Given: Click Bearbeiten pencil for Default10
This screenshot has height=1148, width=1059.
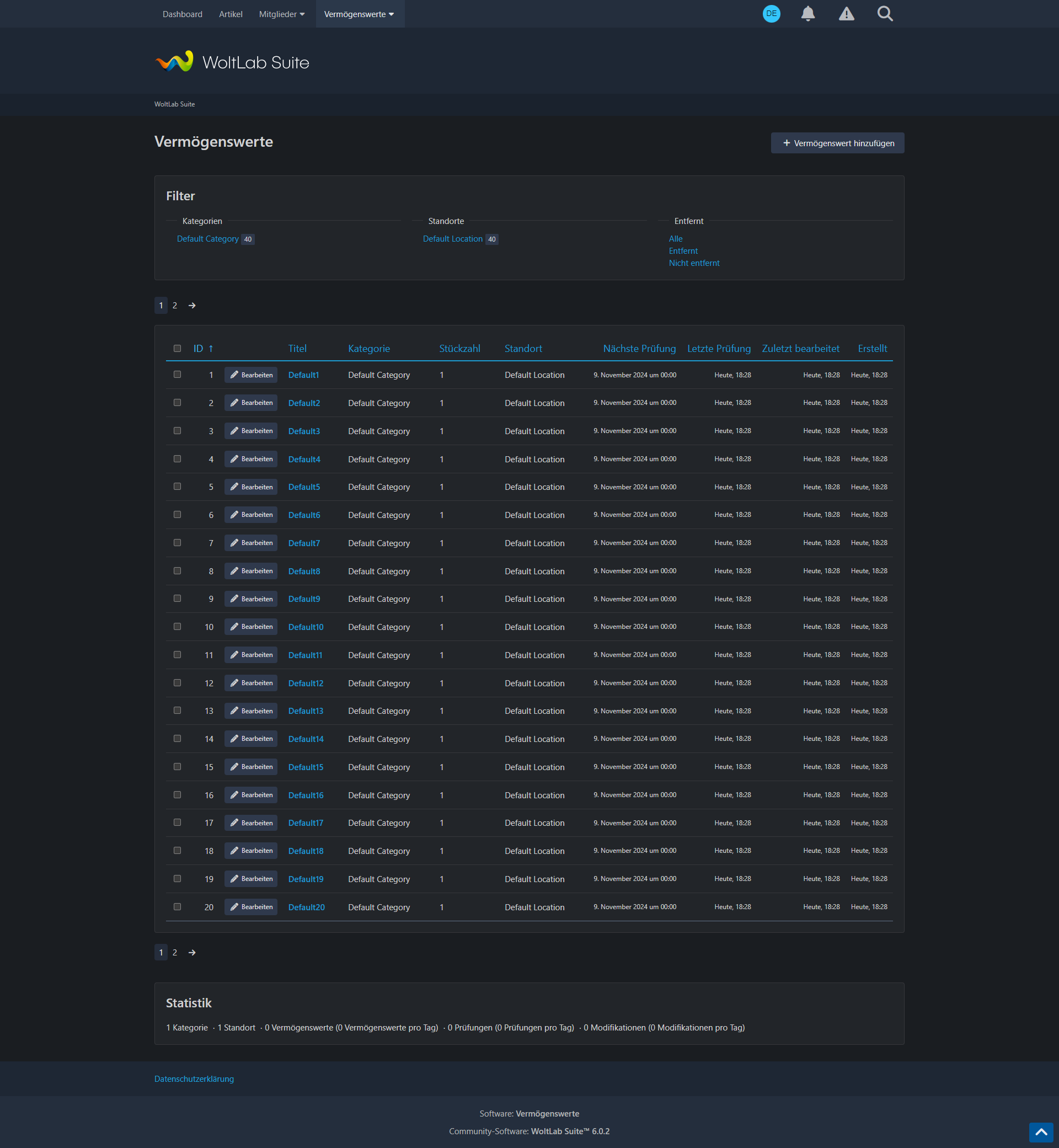Looking at the screenshot, I should 251,627.
